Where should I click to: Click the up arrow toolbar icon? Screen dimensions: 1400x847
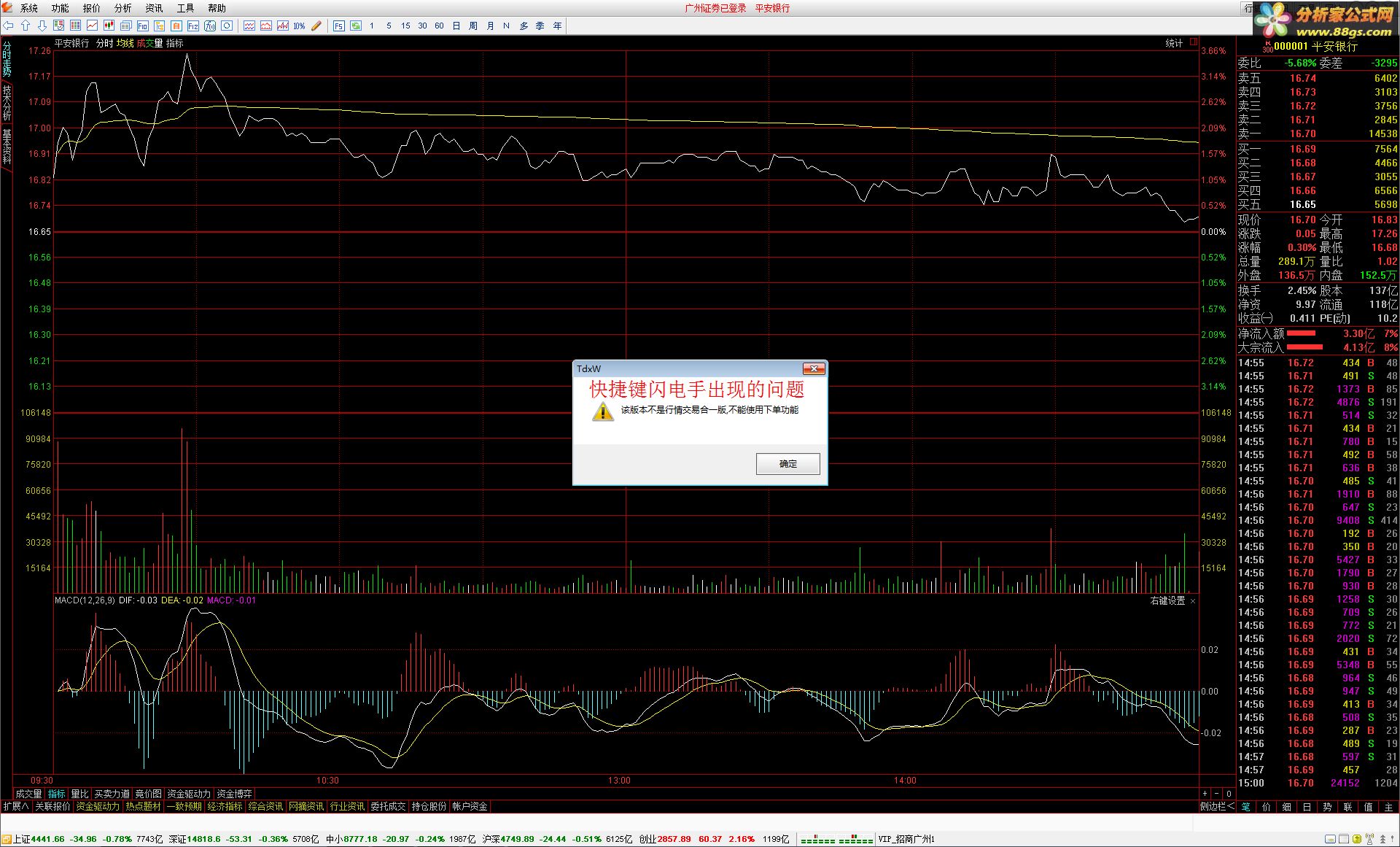point(26,26)
